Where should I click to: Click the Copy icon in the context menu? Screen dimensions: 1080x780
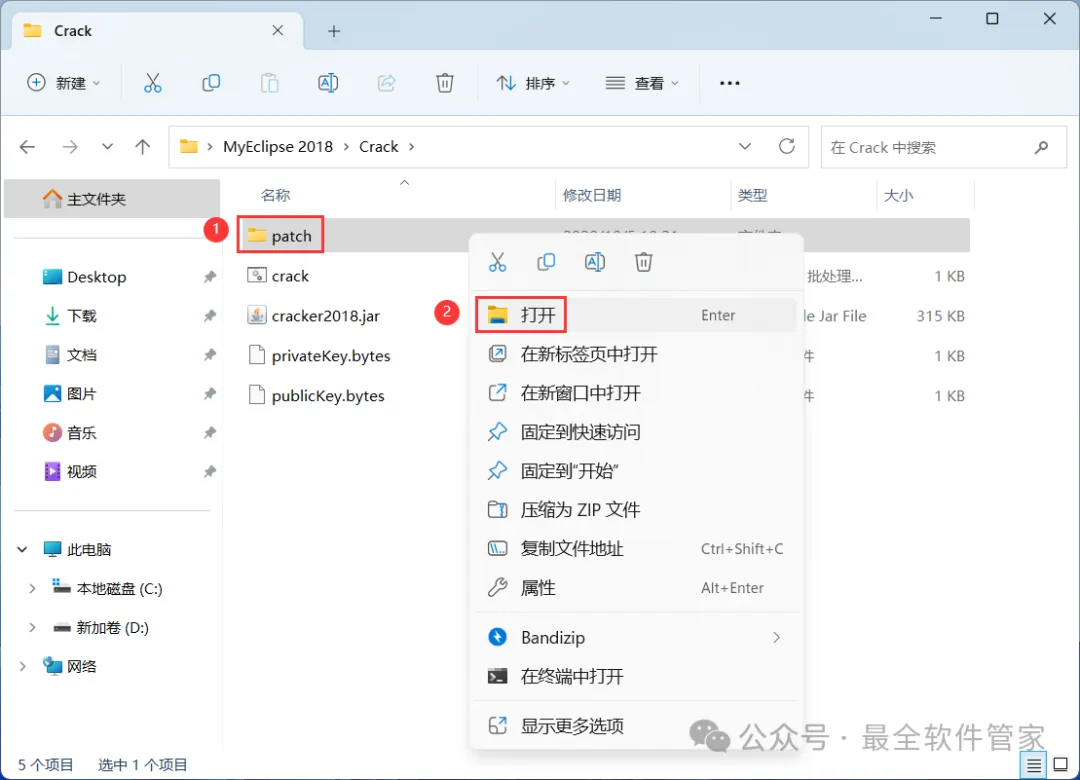point(546,262)
